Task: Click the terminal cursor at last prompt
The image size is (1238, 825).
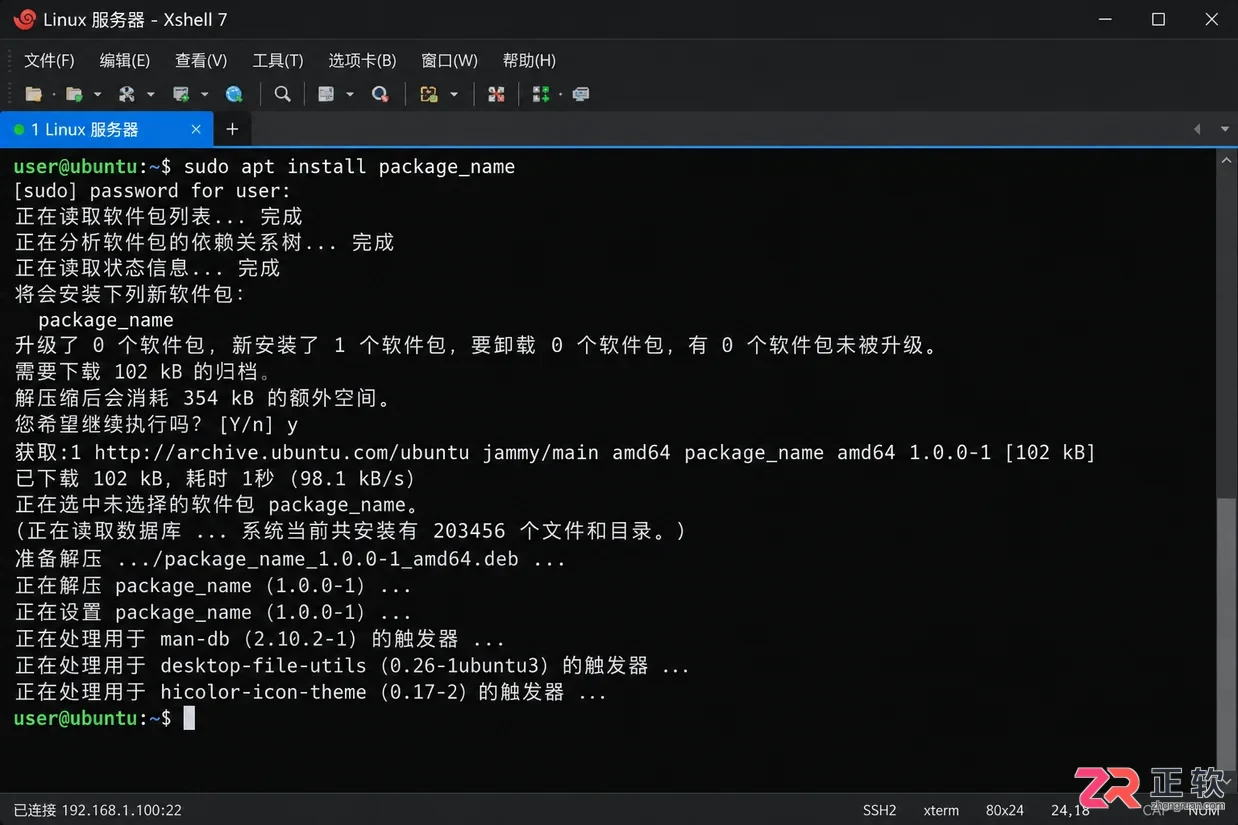Action: [189, 718]
